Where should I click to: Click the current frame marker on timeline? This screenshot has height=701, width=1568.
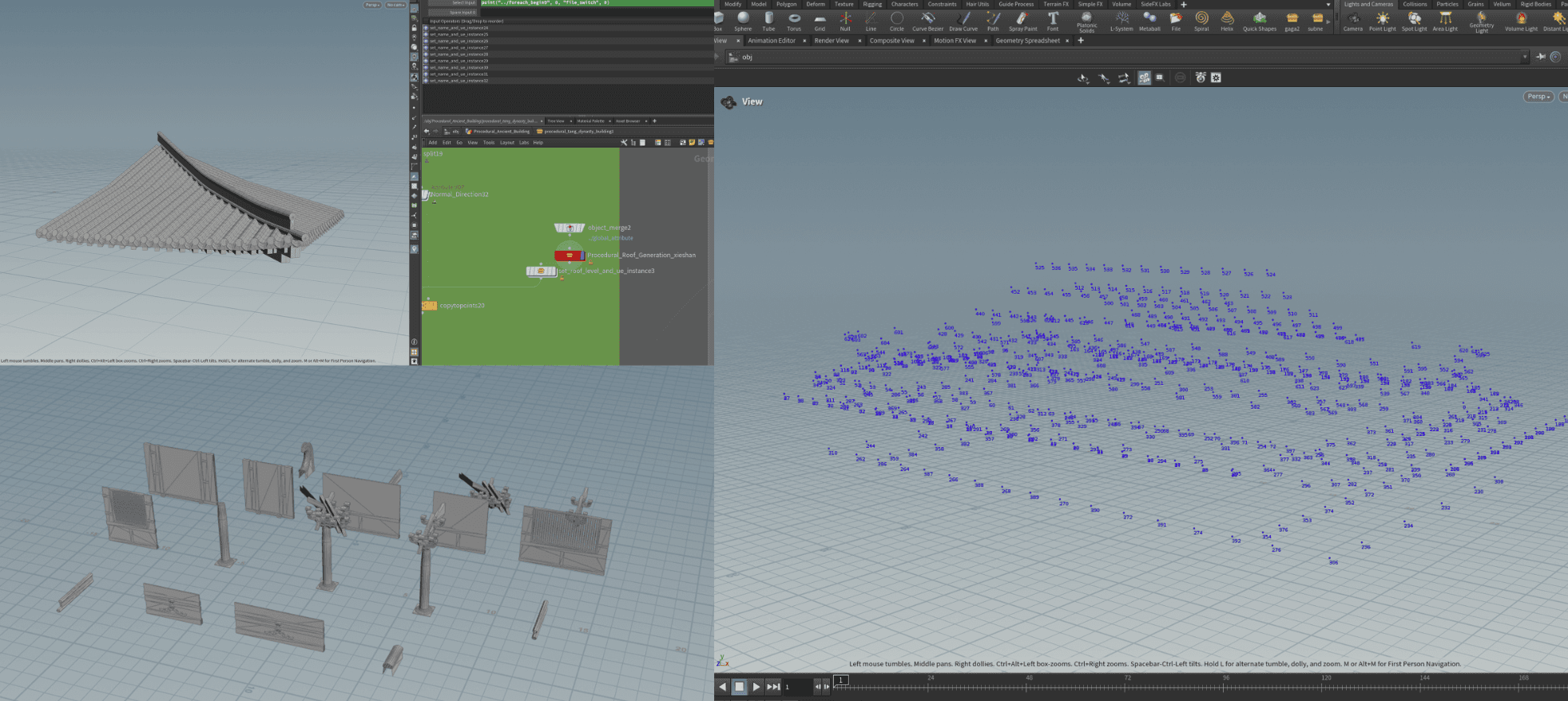pyautogui.click(x=840, y=679)
